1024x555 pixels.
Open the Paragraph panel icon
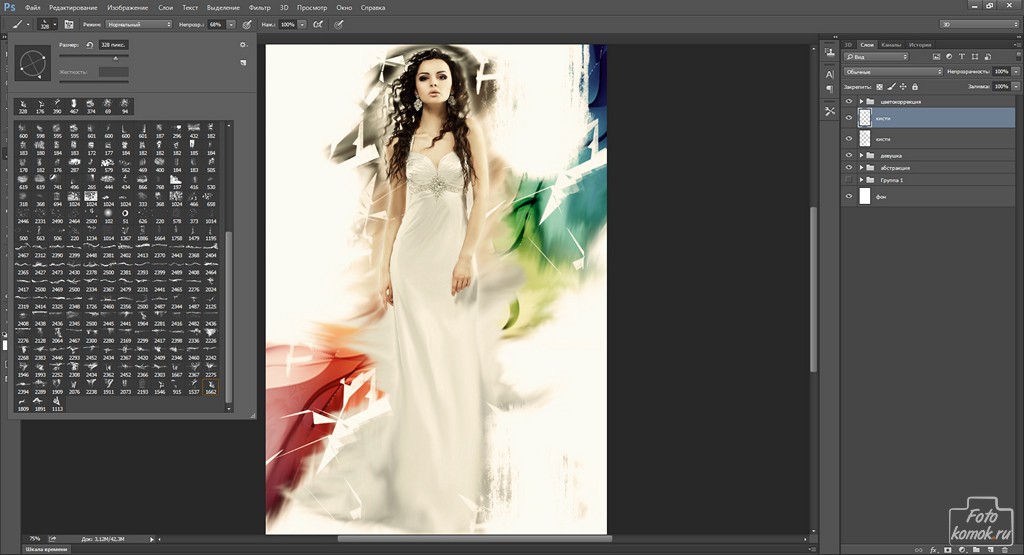829,90
